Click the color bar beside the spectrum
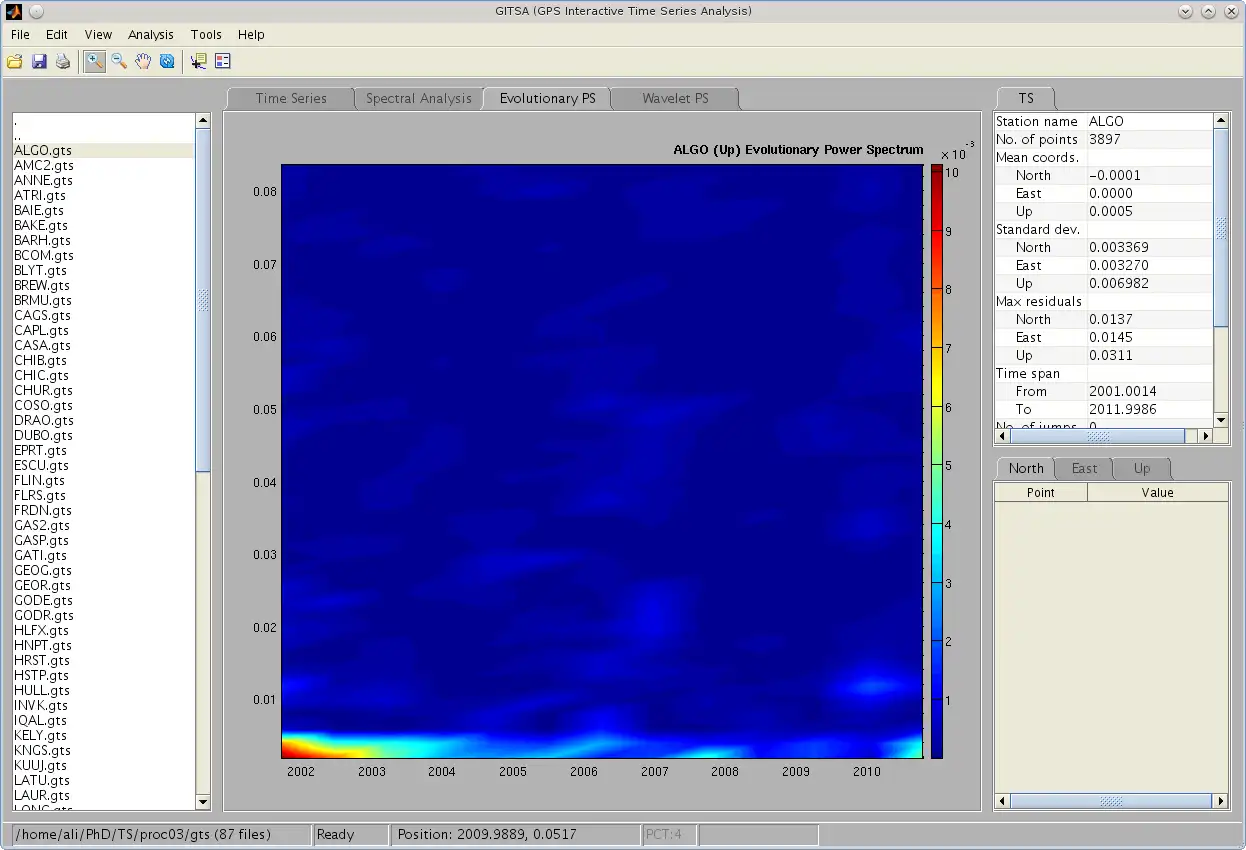Viewport: 1246px width, 850px height. point(936,460)
